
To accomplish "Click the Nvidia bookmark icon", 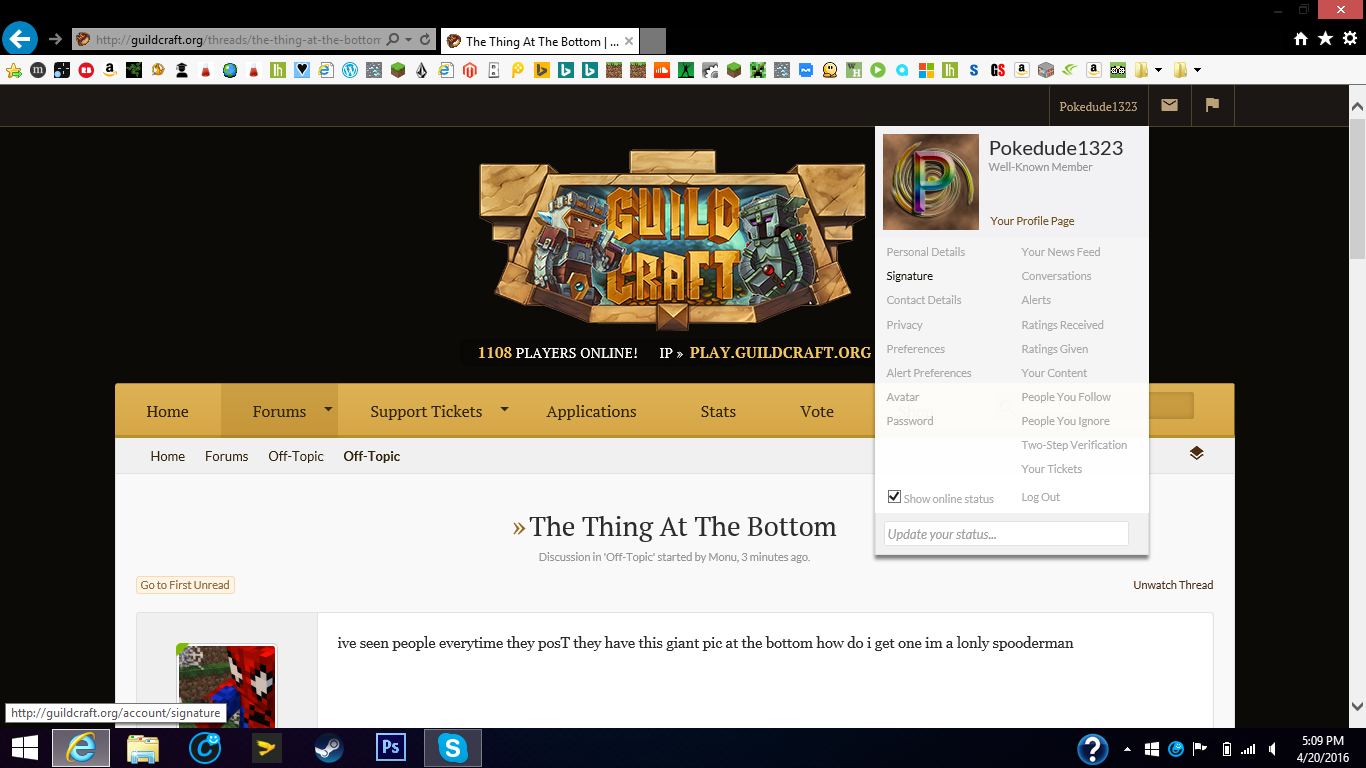I will click(x=1071, y=70).
